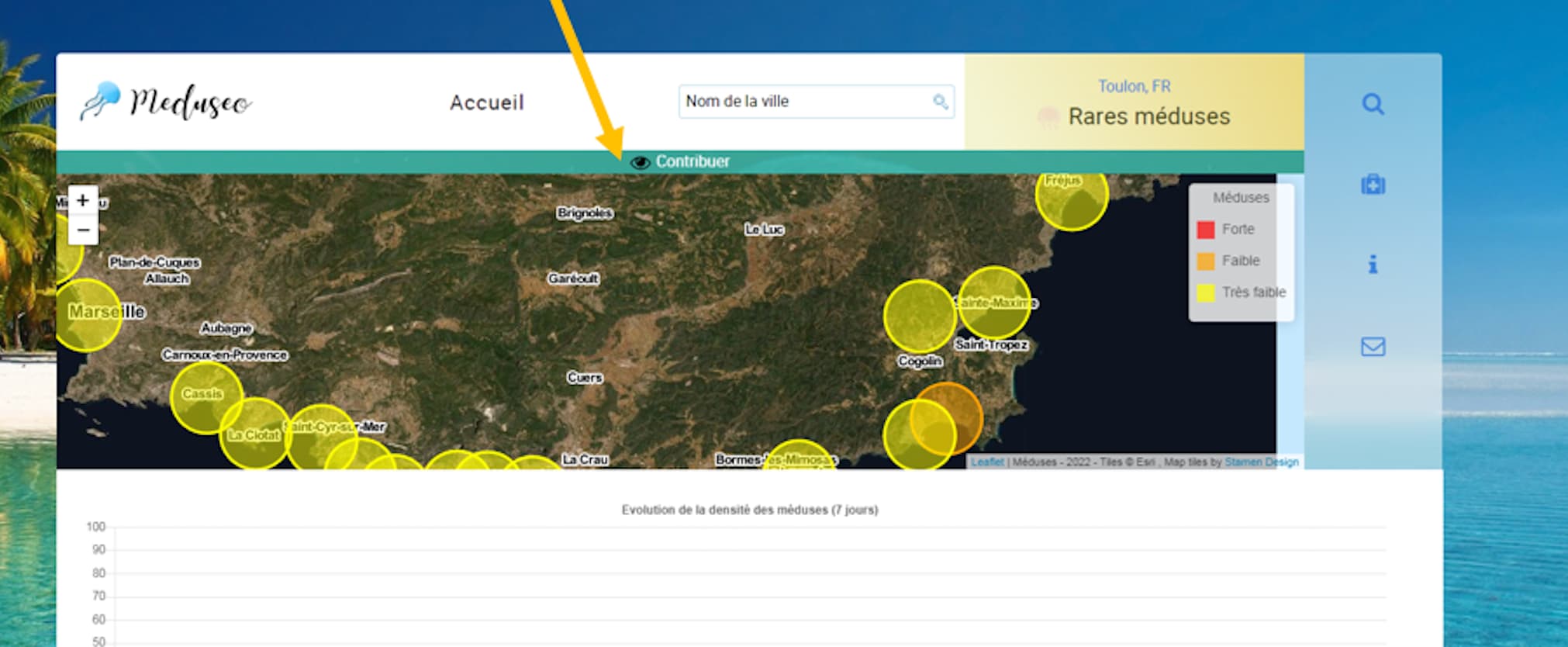Open the sidebar search icon
The width and height of the screenshot is (1568, 647).
coord(1373,104)
